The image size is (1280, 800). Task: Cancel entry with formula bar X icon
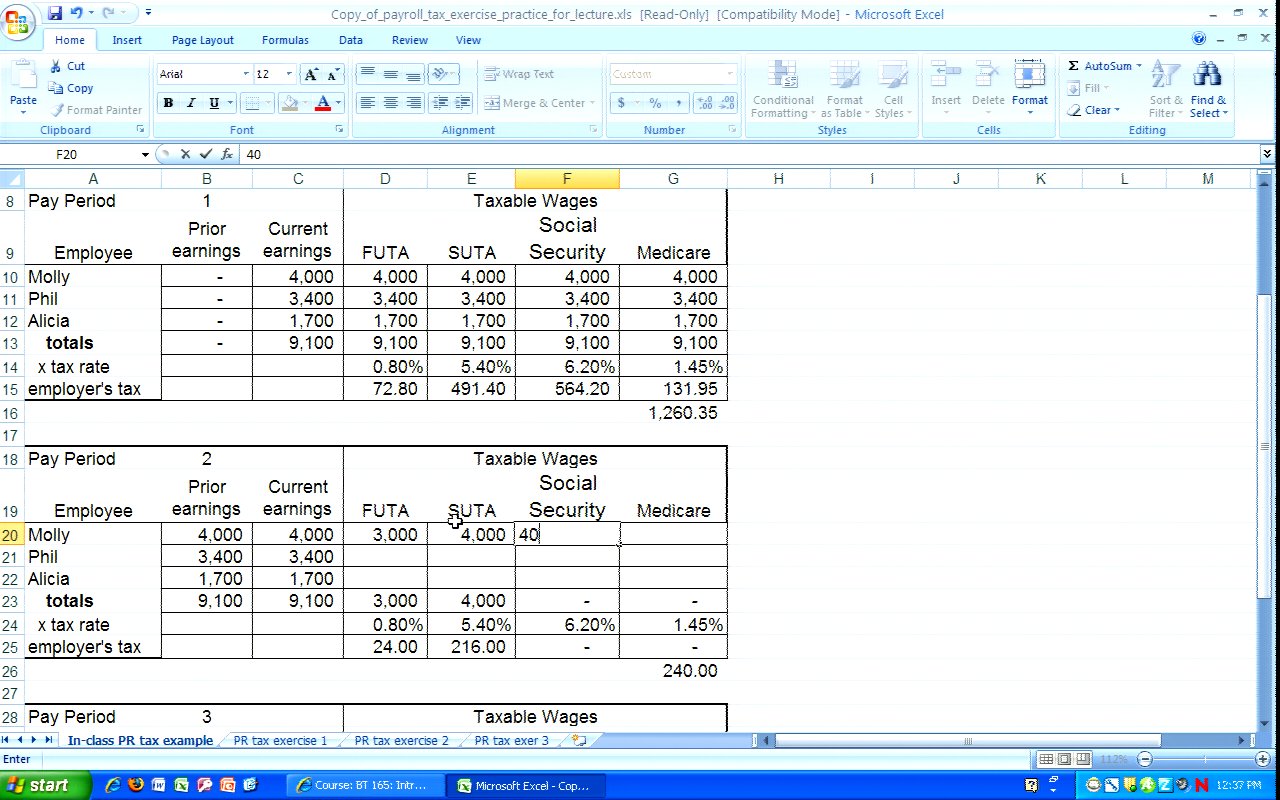pos(185,154)
